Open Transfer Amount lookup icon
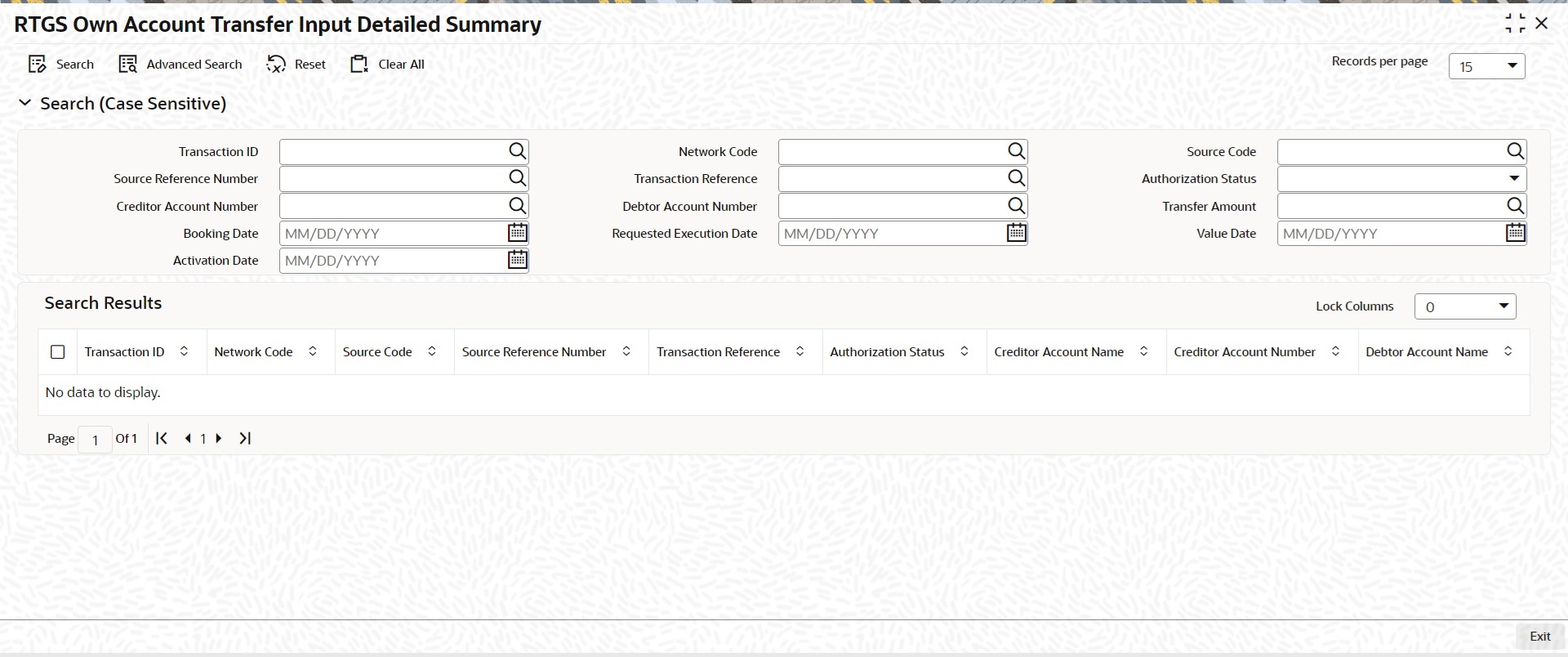The height and width of the screenshot is (657, 1568). (1516, 206)
